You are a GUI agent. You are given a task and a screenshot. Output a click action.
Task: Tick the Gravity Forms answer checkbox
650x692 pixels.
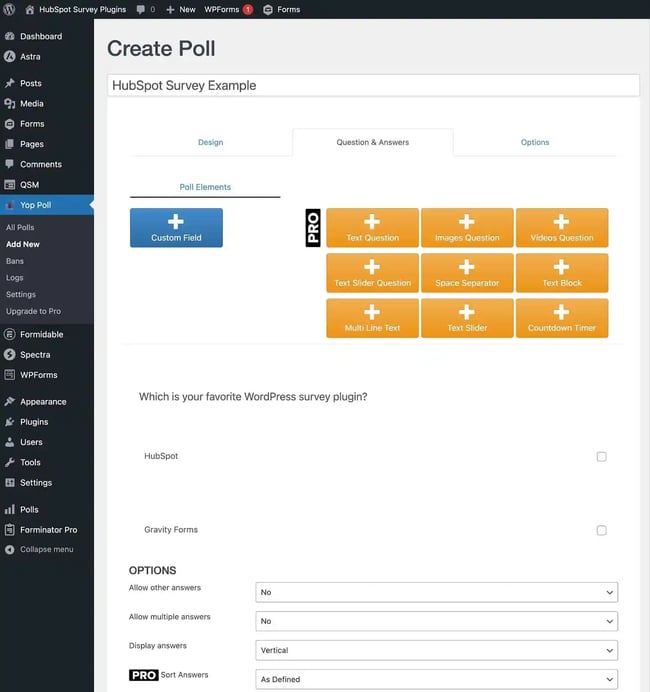601,530
